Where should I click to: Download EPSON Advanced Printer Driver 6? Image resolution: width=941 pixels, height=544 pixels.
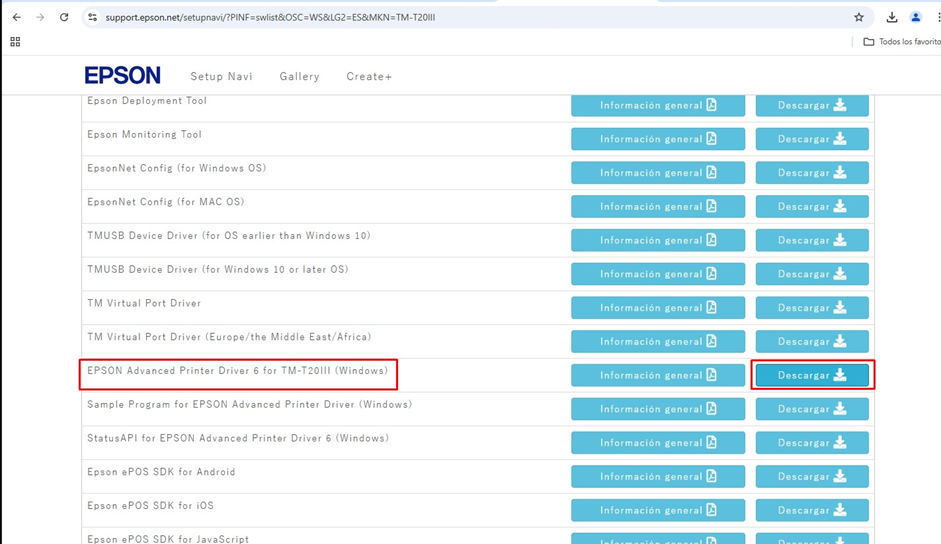tap(812, 375)
